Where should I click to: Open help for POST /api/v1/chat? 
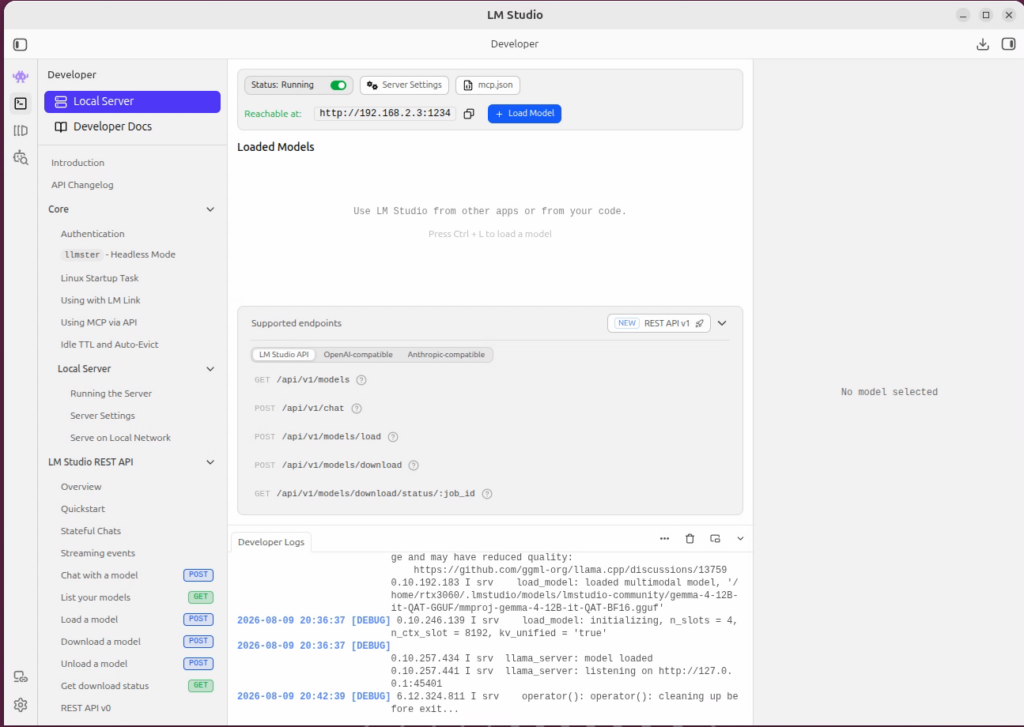click(357, 408)
